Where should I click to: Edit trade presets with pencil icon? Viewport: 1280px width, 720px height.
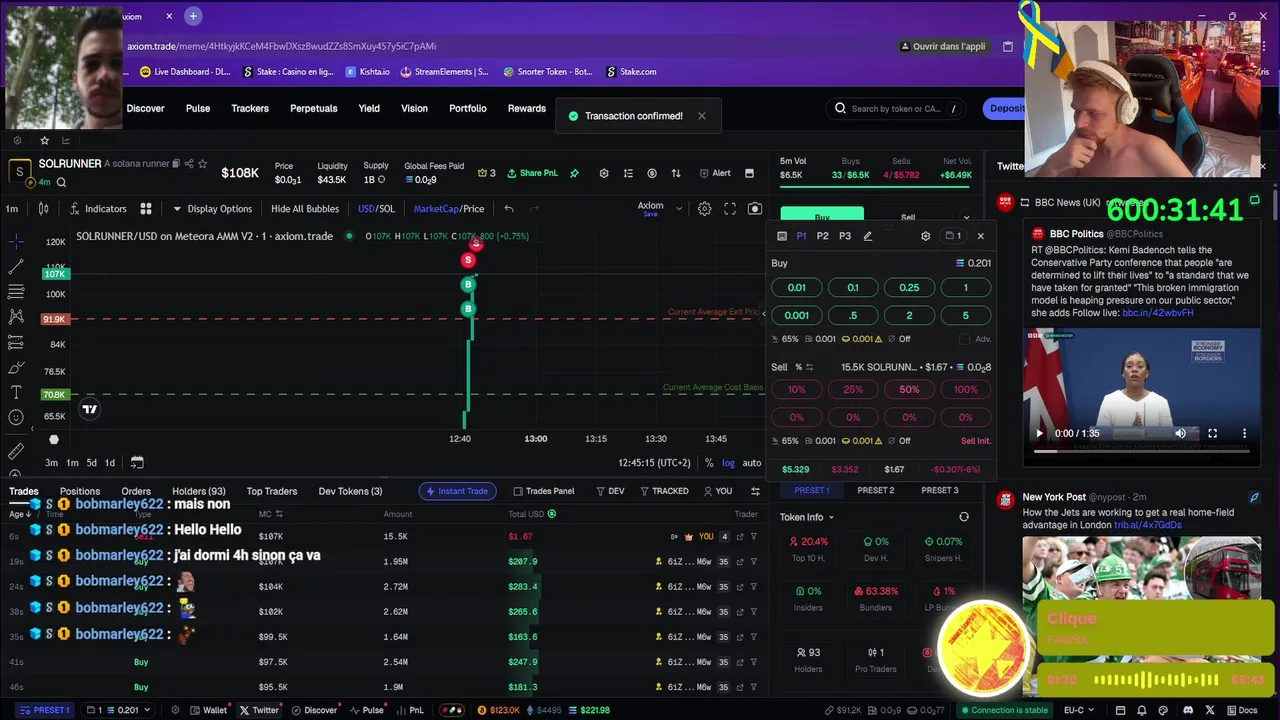point(867,236)
